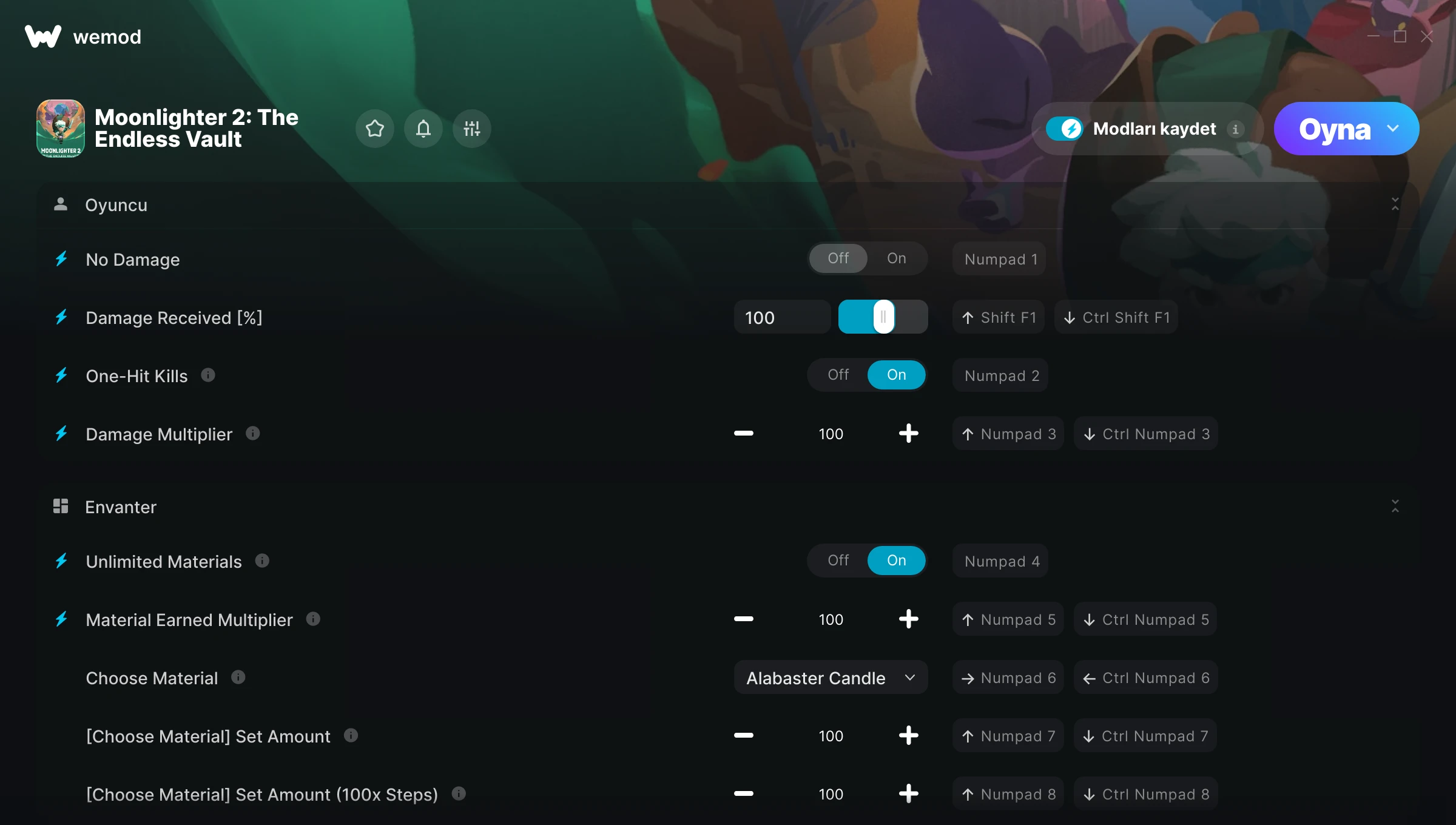Add game to favorites with star icon
The height and width of the screenshot is (825, 1456).
coord(374,129)
